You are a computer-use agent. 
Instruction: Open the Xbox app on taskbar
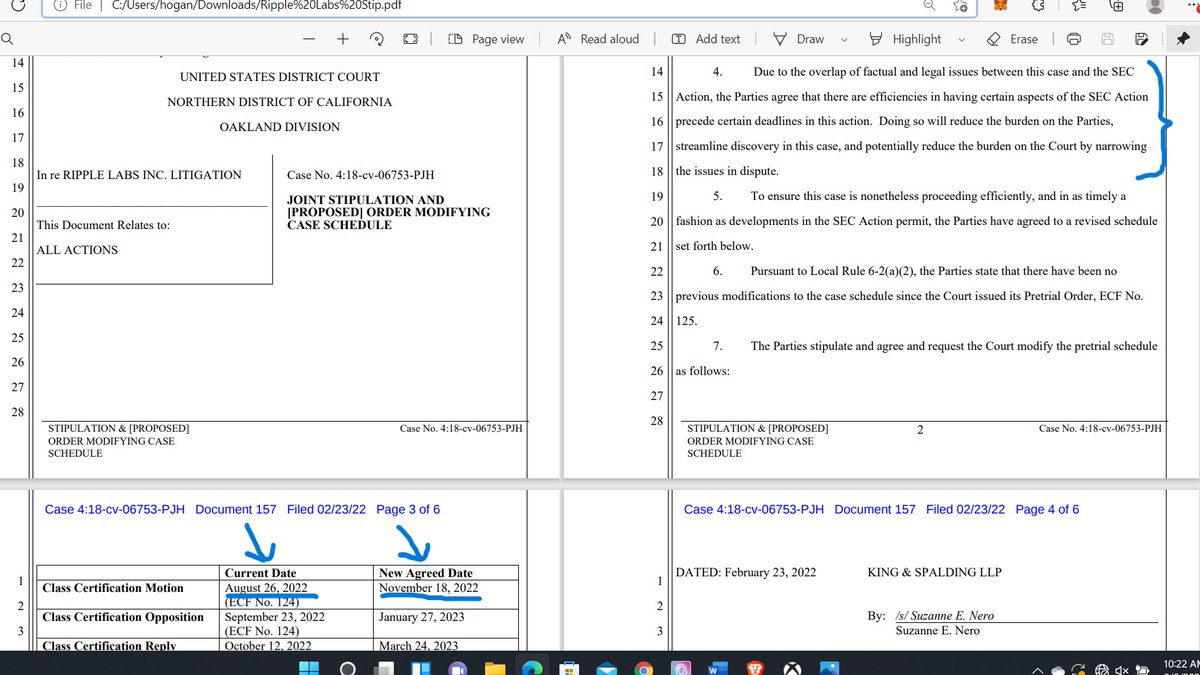tap(791, 668)
